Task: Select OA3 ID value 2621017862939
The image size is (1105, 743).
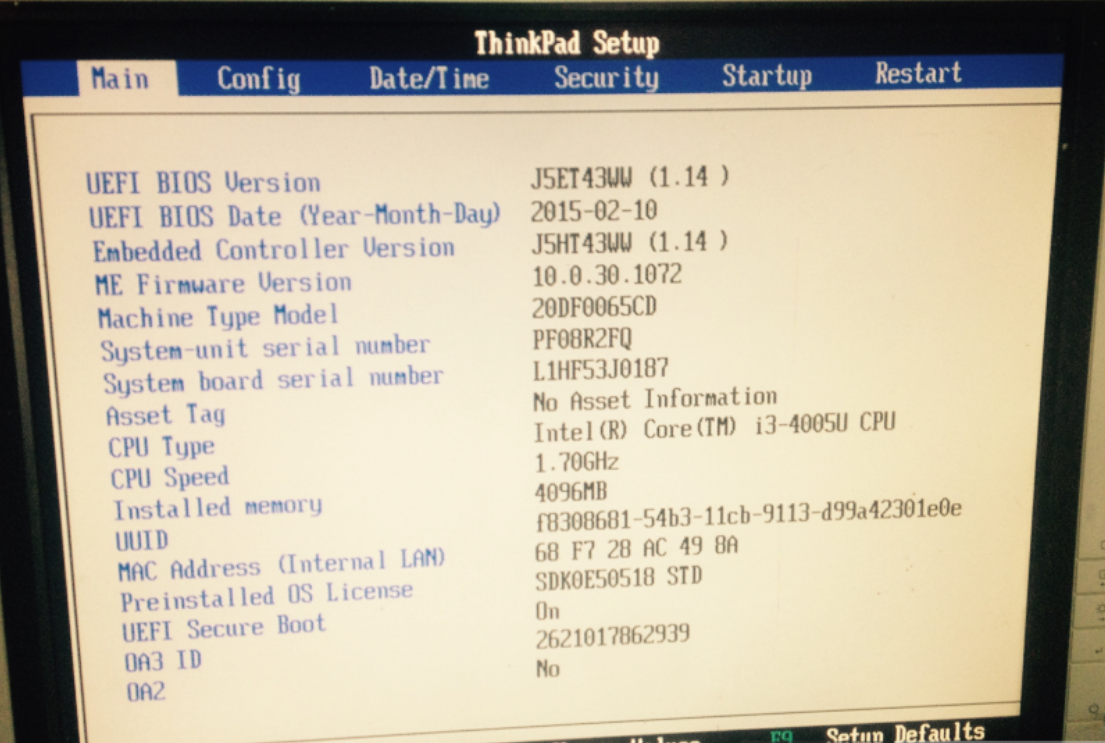Action: (x=613, y=637)
